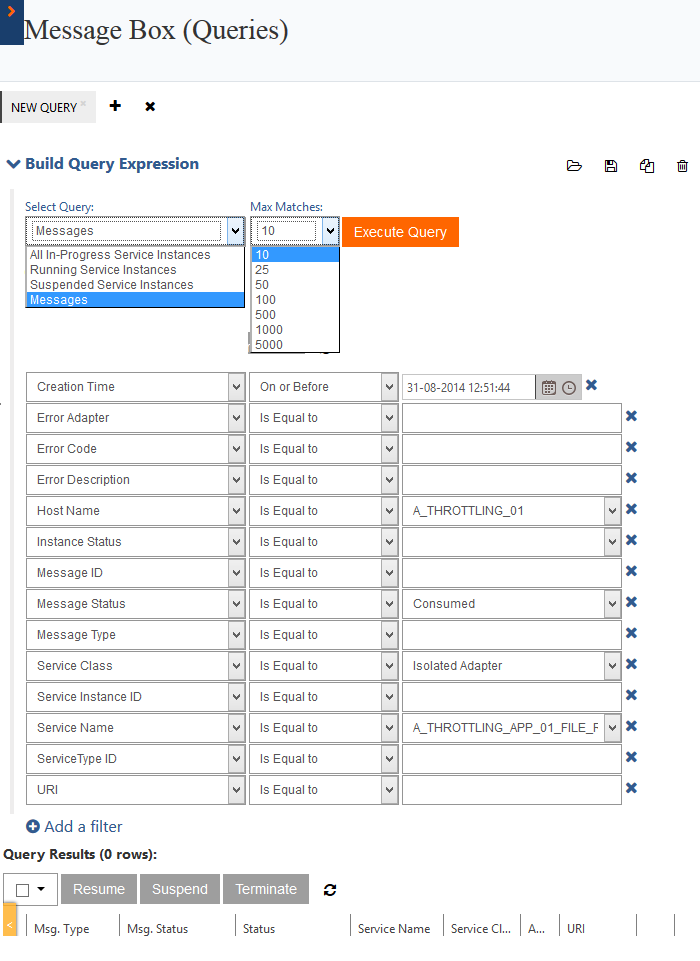This screenshot has width=700, height=961.
Task: Open calendar picker for Creation Time
Action: pyautogui.click(x=549, y=387)
